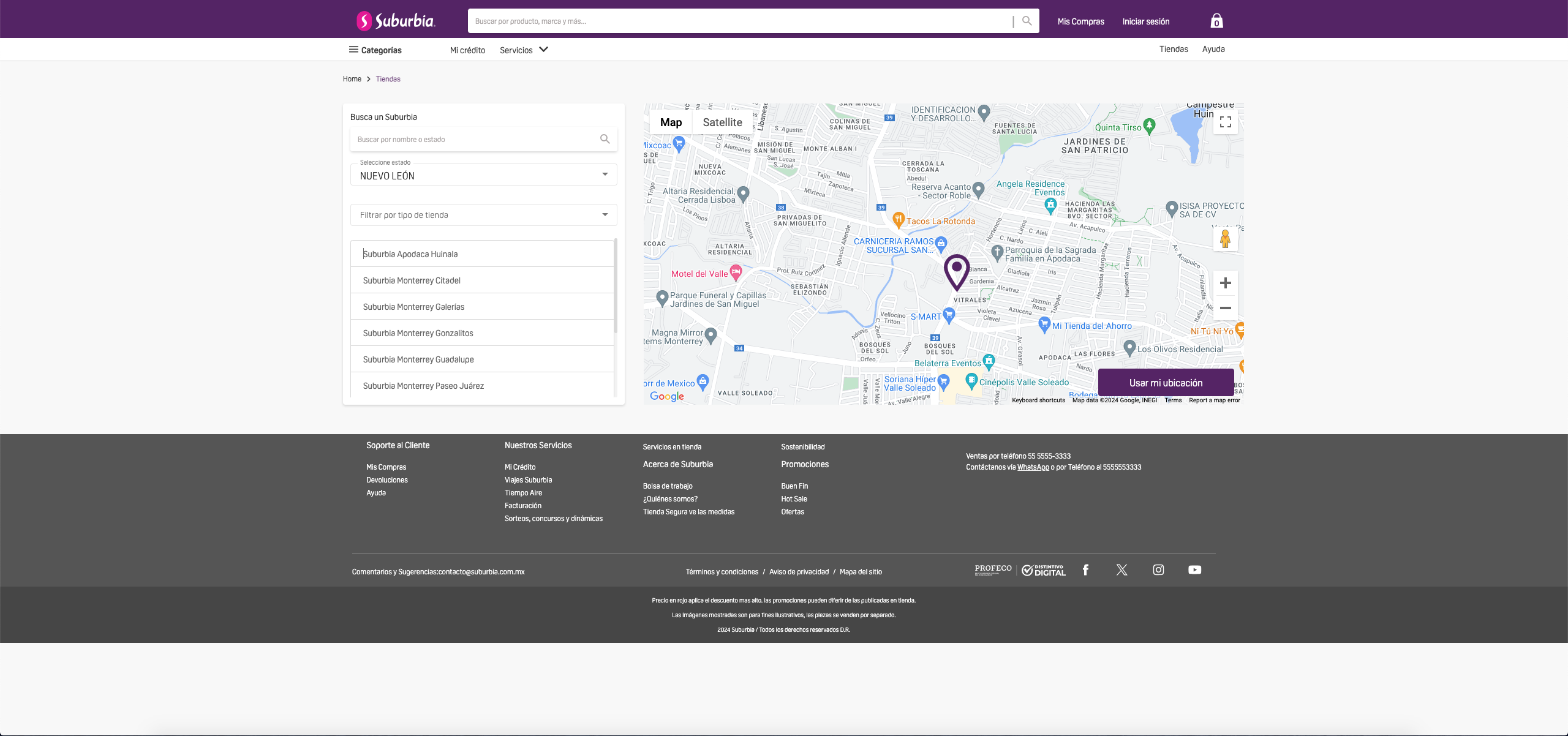Select Suburbia Monterrey Galerías store

coord(482,306)
